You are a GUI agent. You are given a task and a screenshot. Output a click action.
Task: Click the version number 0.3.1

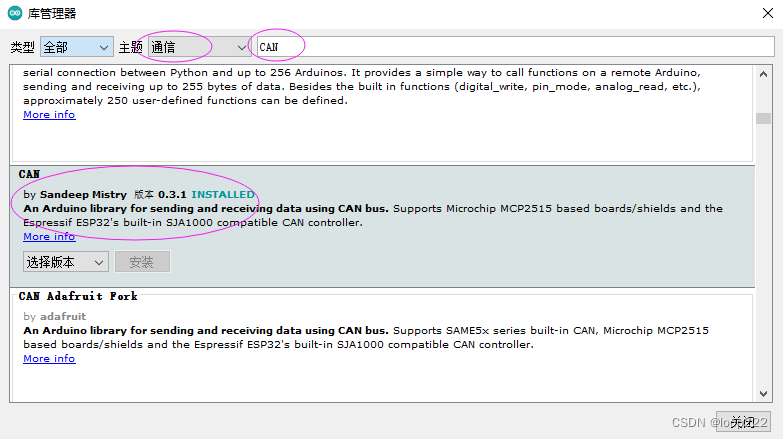(172, 194)
